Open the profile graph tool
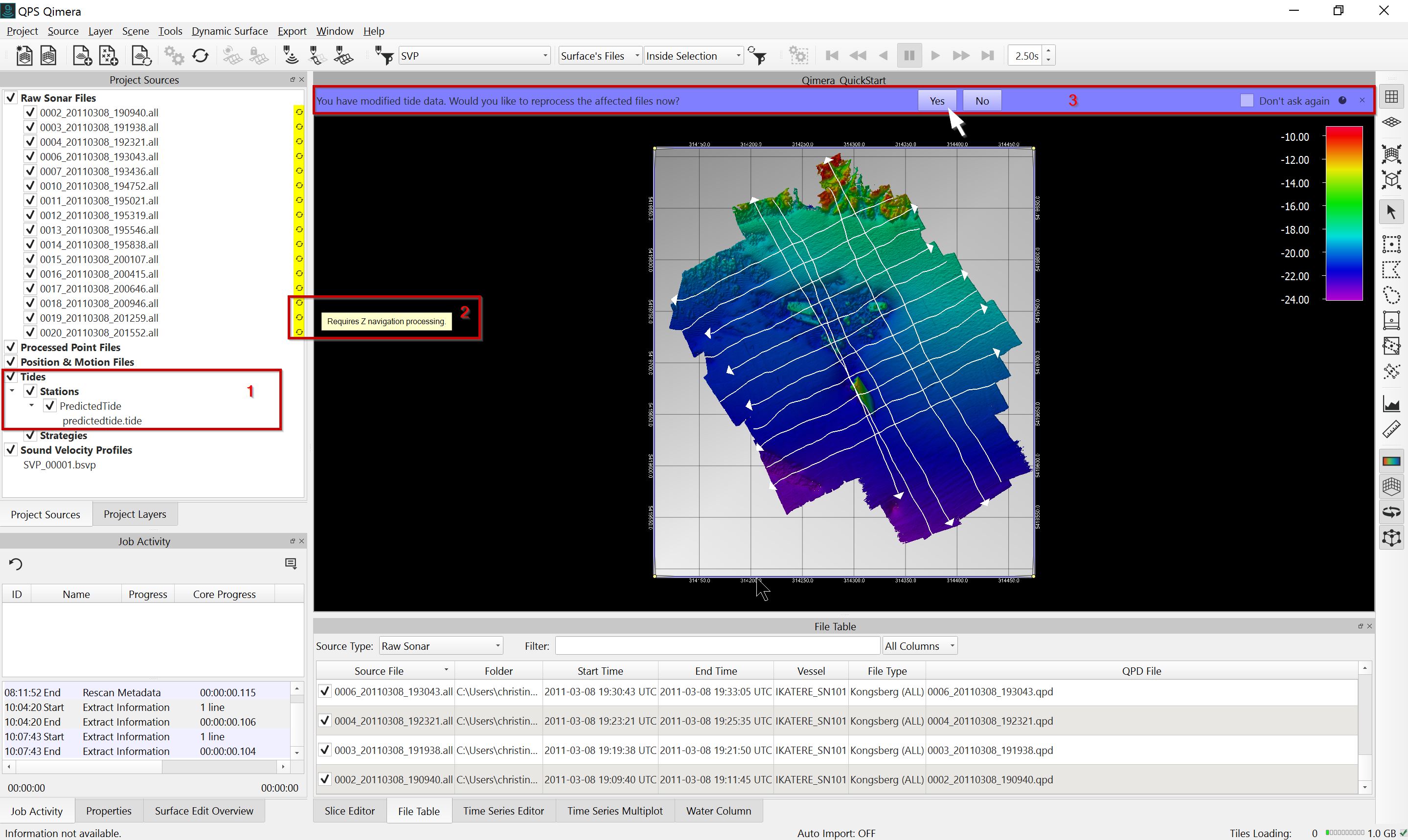The height and width of the screenshot is (840, 1408). pyautogui.click(x=1391, y=404)
